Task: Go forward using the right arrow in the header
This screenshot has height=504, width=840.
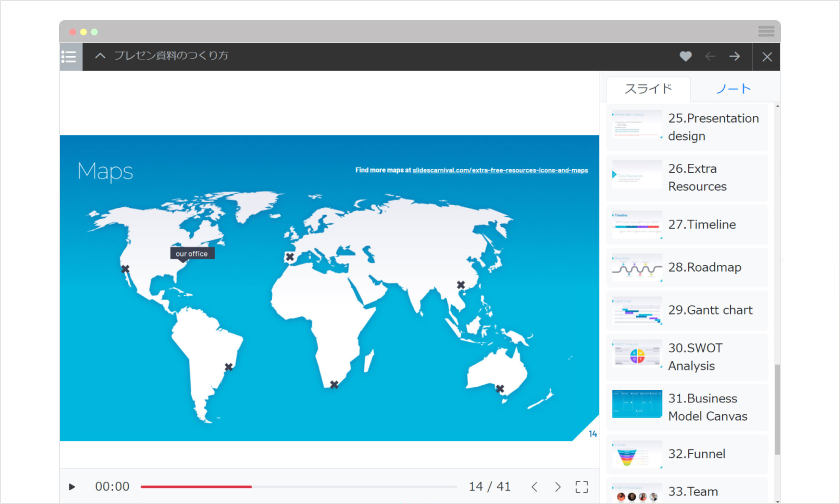Action: coord(735,57)
